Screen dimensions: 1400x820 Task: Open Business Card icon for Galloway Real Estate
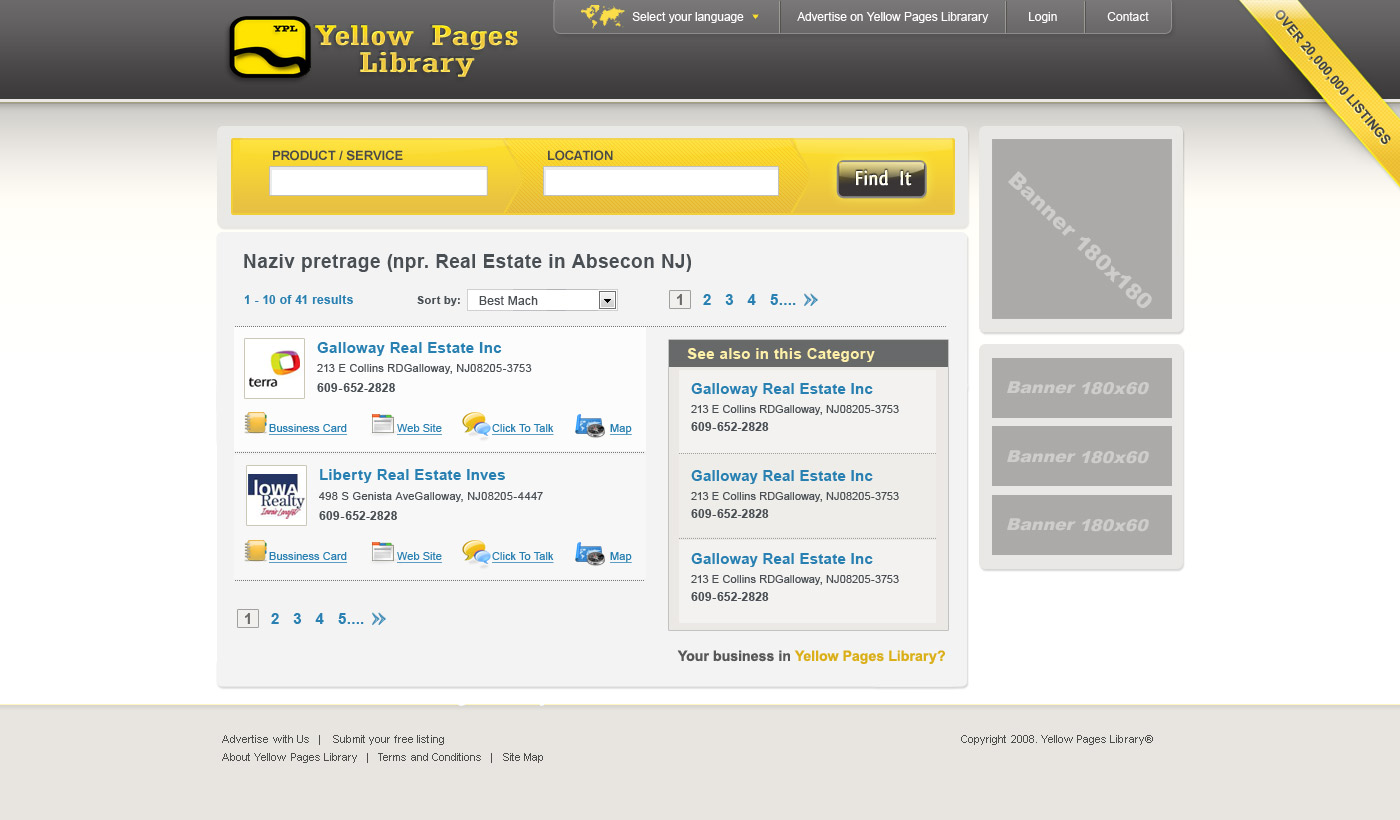[x=255, y=423]
